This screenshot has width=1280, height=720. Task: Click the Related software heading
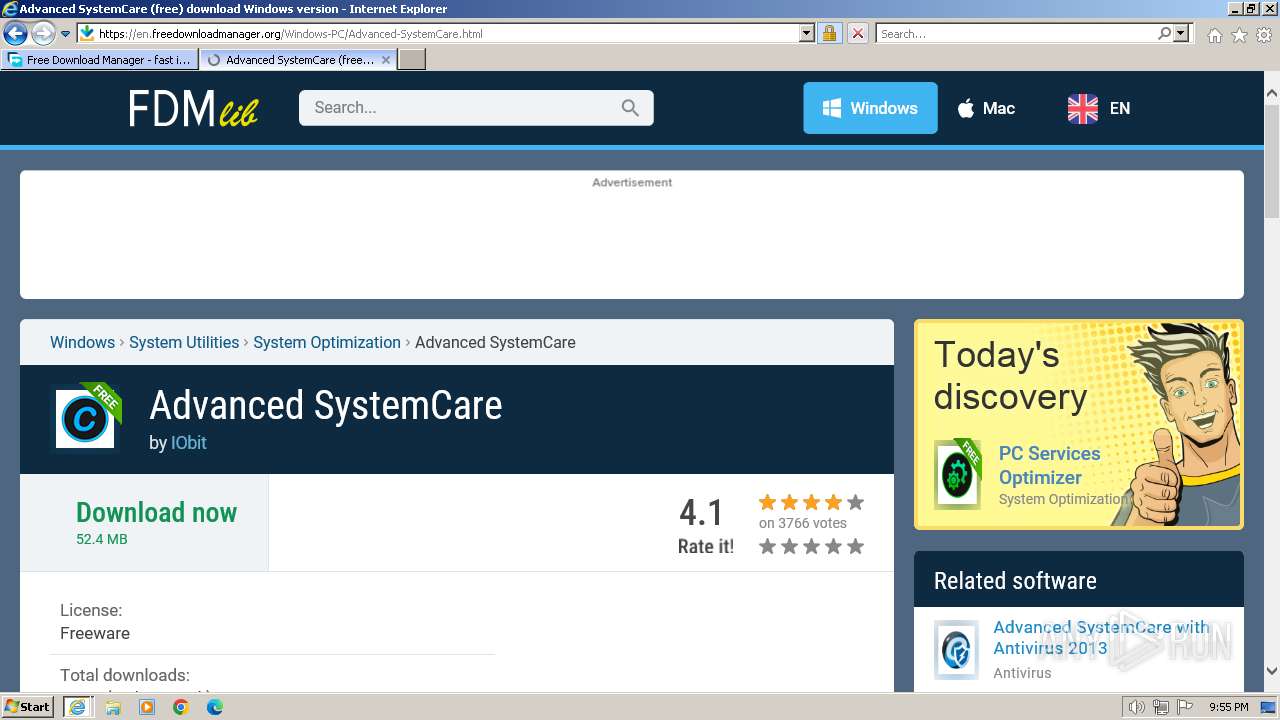[1015, 581]
